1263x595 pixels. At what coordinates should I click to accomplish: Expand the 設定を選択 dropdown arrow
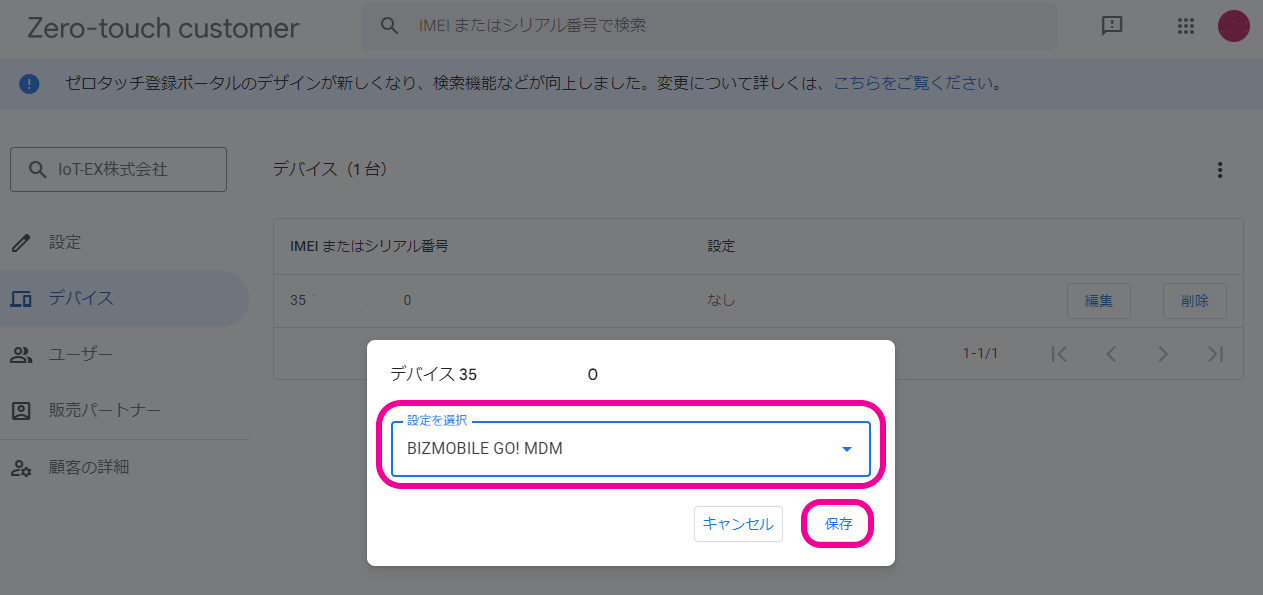847,449
